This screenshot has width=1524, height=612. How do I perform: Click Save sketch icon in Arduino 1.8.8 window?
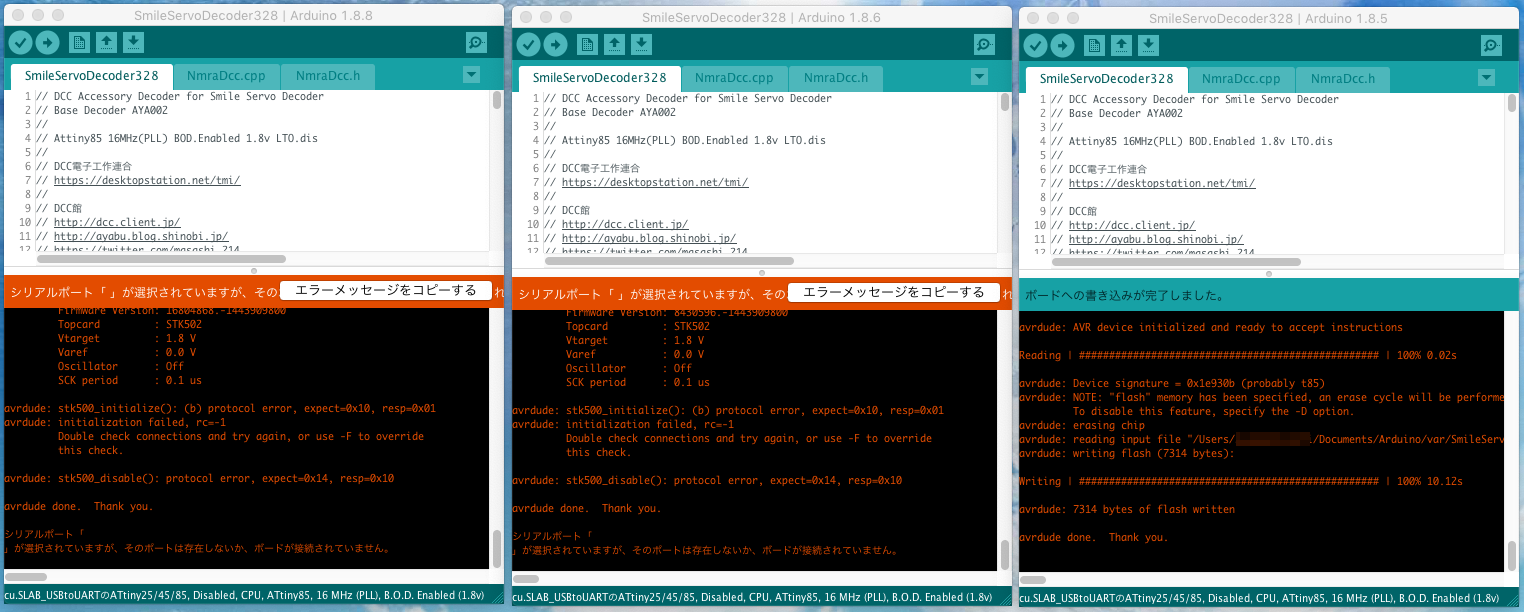pos(133,42)
